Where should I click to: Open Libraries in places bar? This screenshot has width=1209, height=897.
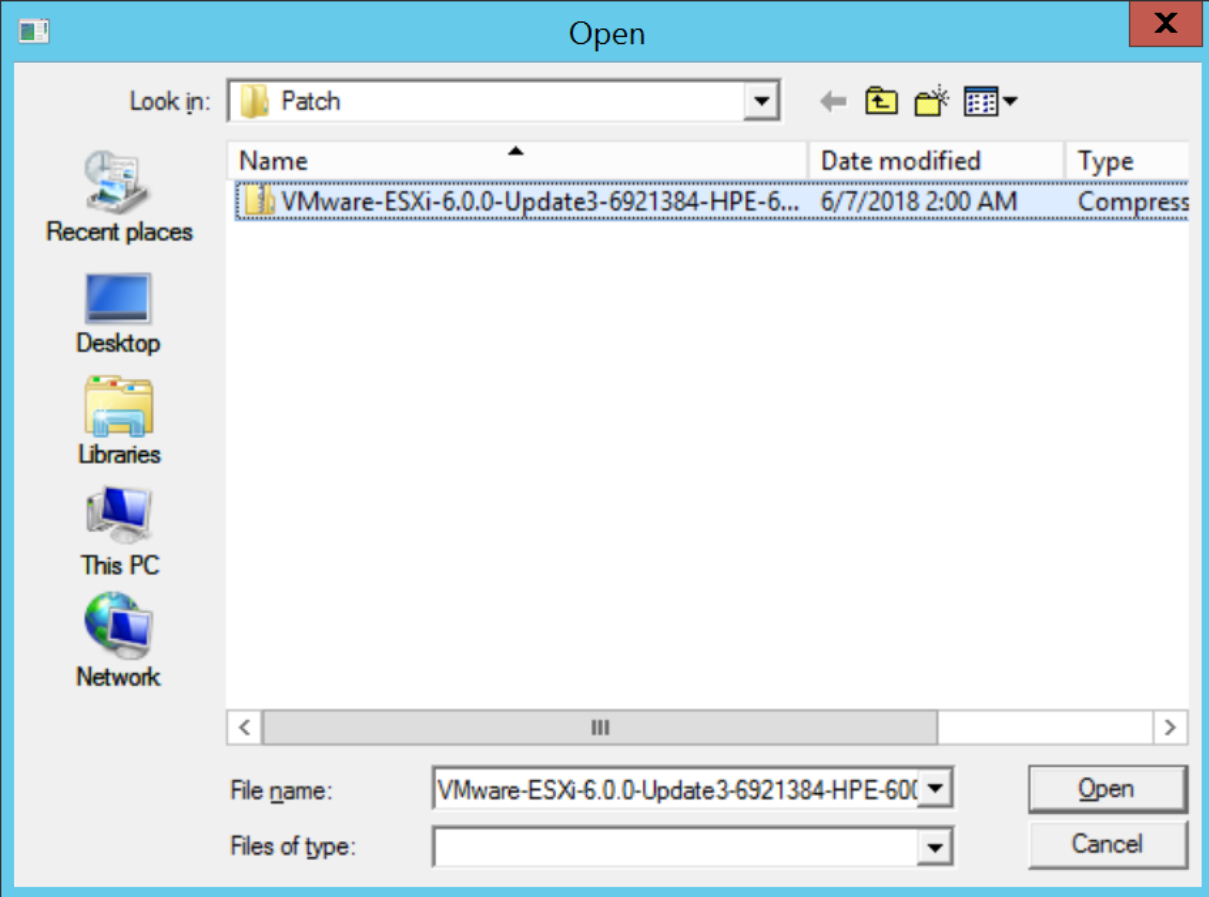[118, 421]
